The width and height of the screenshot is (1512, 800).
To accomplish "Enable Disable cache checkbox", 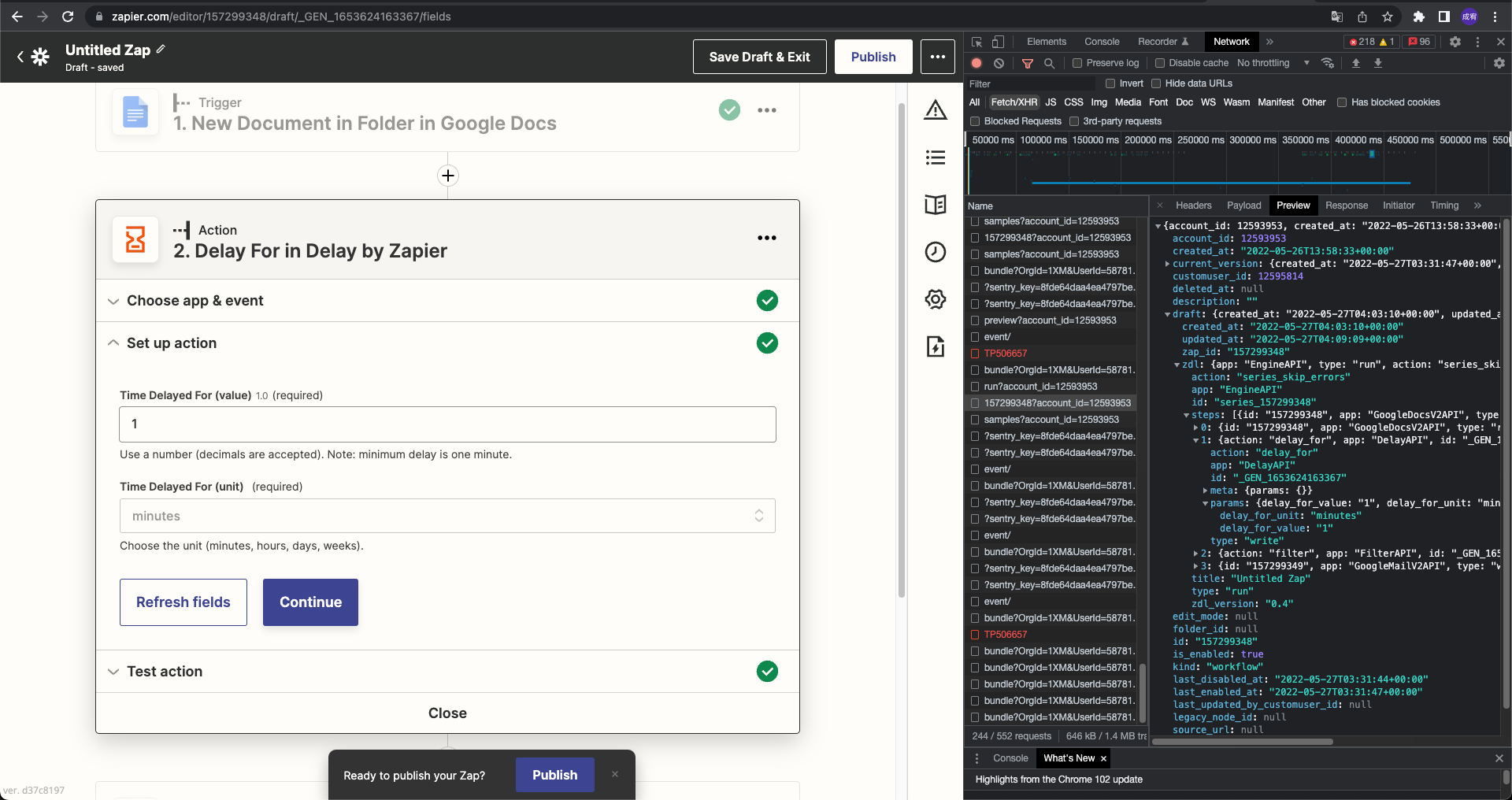I will point(1160,63).
